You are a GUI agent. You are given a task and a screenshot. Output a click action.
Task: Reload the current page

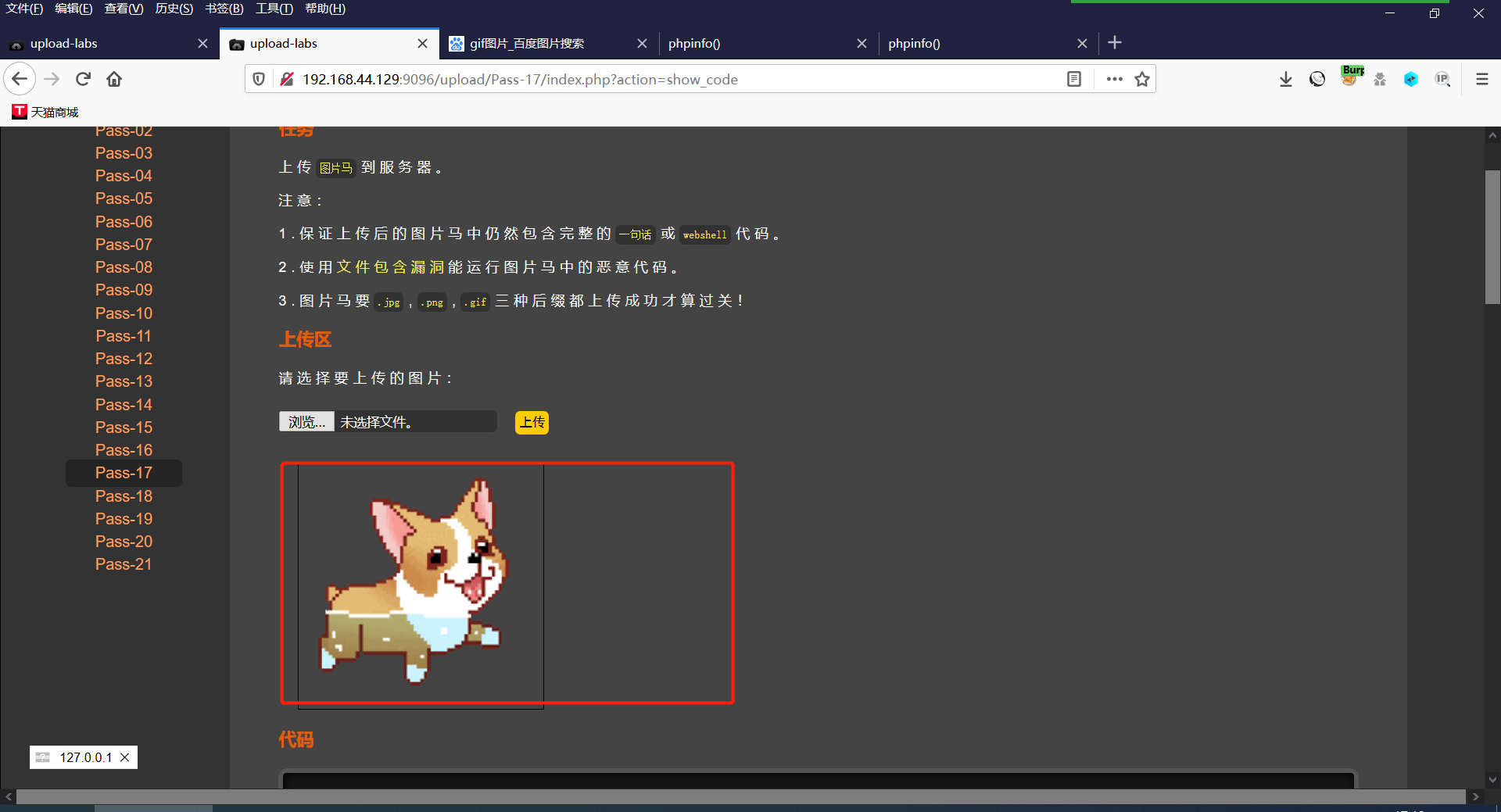pyautogui.click(x=84, y=79)
